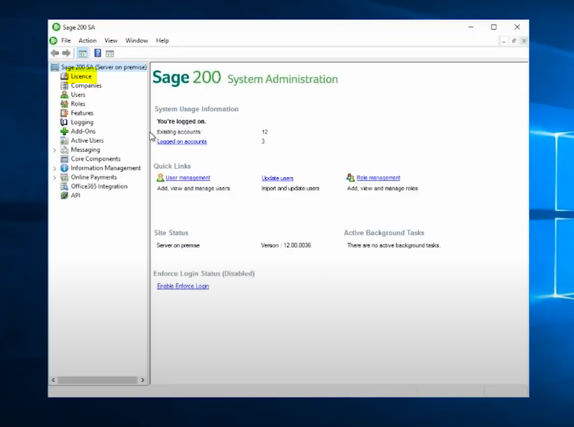
Task: Click the Sage 200 SA root node icon
Action: click(x=55, y=67)
